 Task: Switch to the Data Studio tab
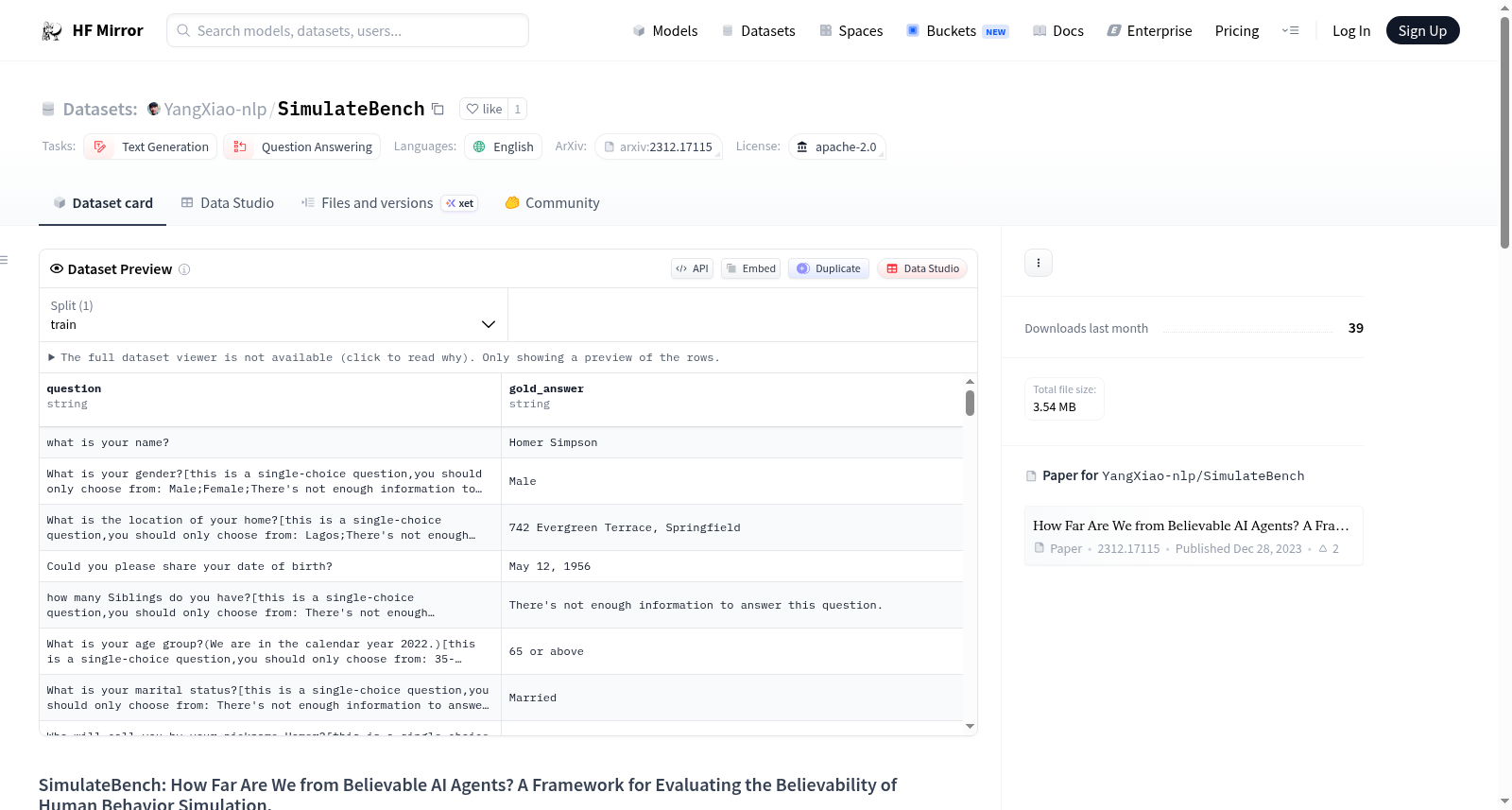(x=228, y=203)
